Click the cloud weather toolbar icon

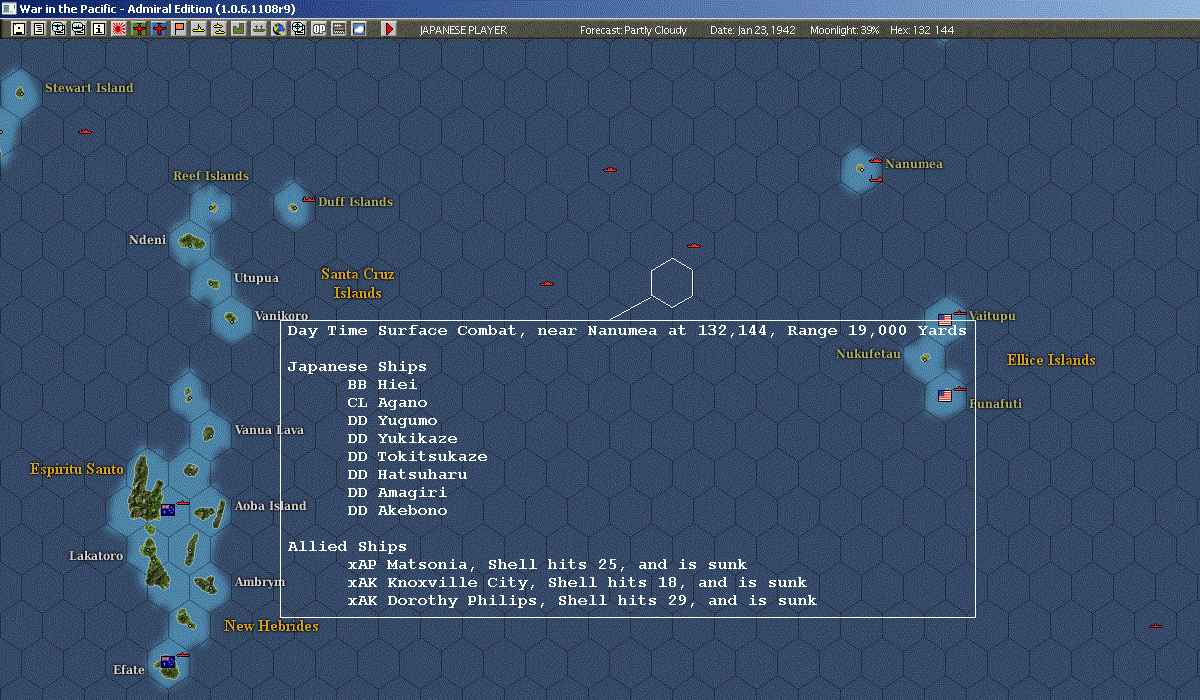358,29
